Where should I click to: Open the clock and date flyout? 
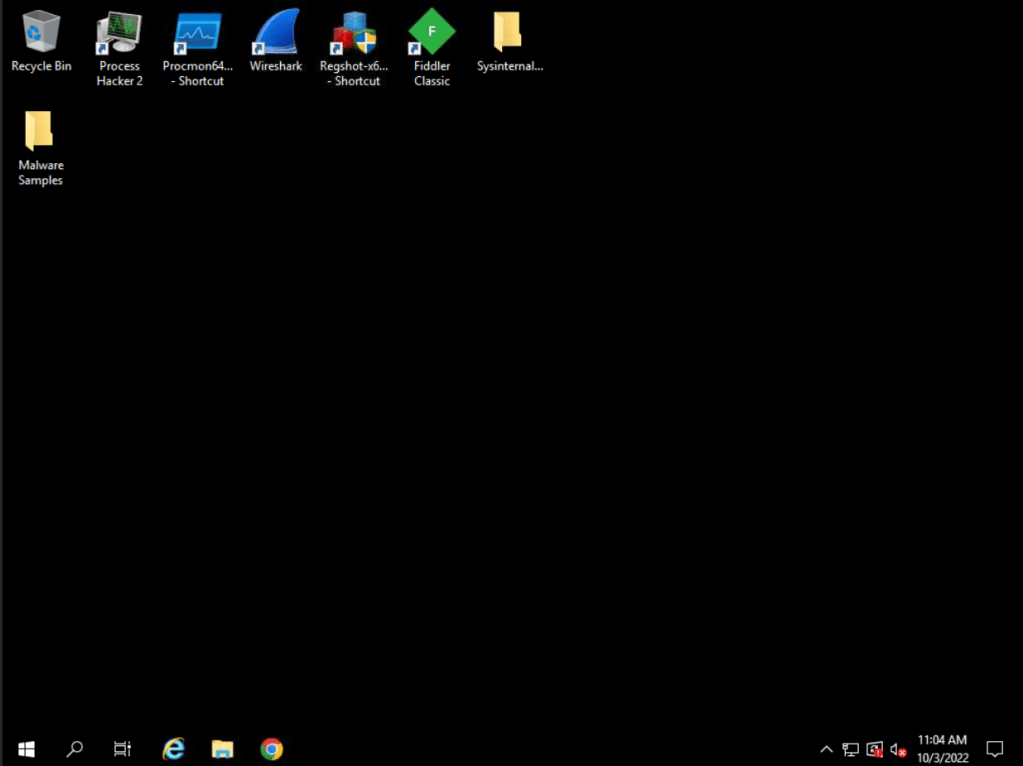942,748
